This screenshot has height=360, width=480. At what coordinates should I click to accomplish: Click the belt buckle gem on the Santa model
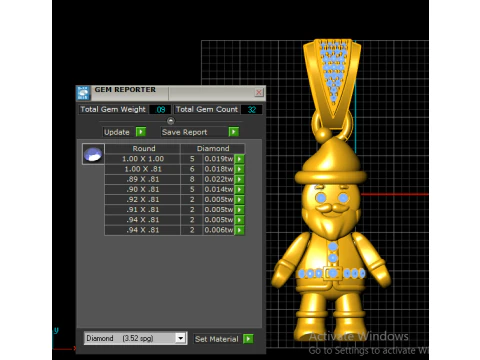[x=332, y=273]
